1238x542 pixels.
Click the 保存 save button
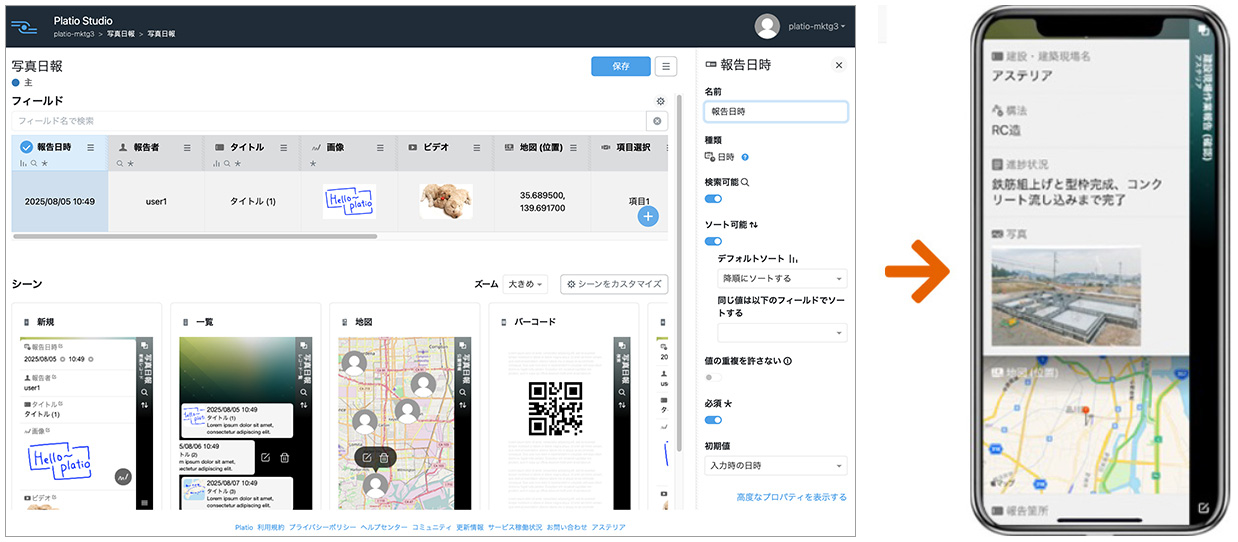point(620,66)
